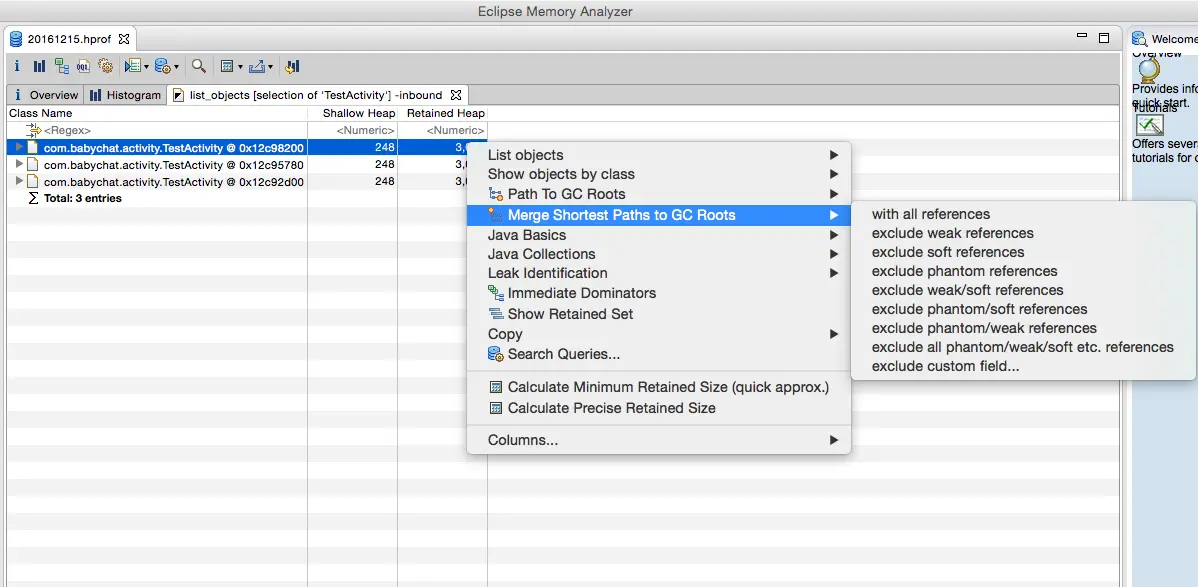
Task: Click the 20161215.hprof database file icon
Action: 16,39
